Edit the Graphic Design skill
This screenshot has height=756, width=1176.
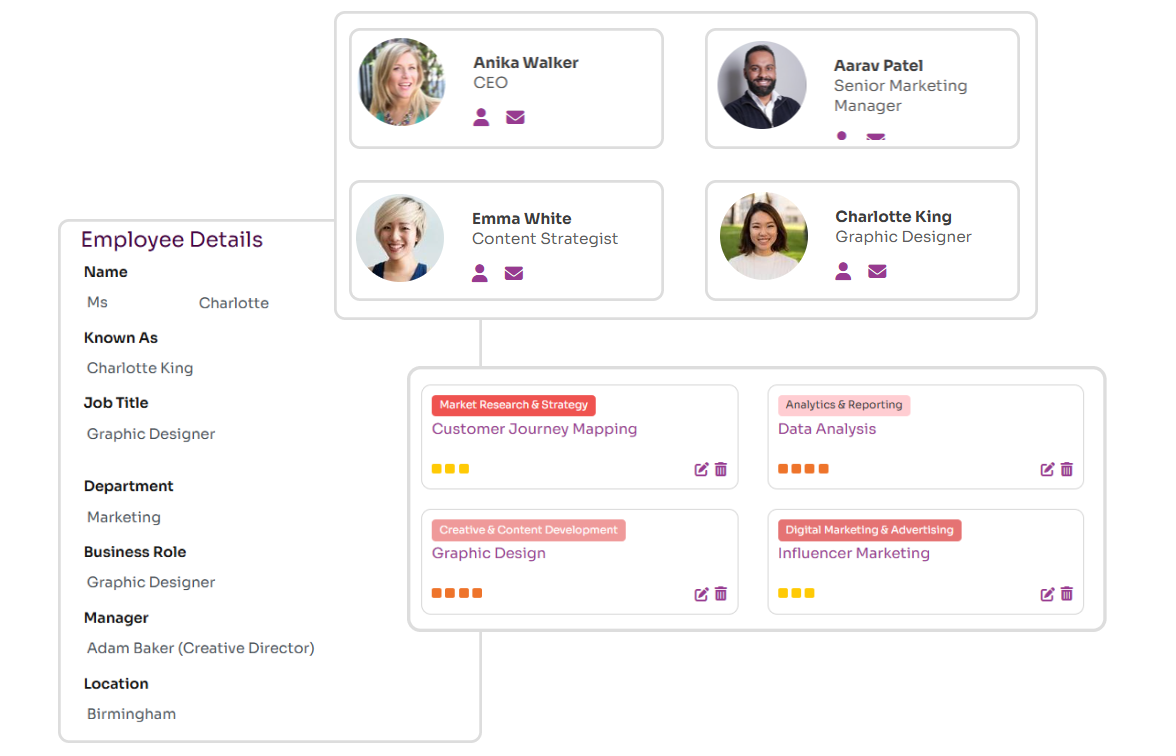point(701,594)
